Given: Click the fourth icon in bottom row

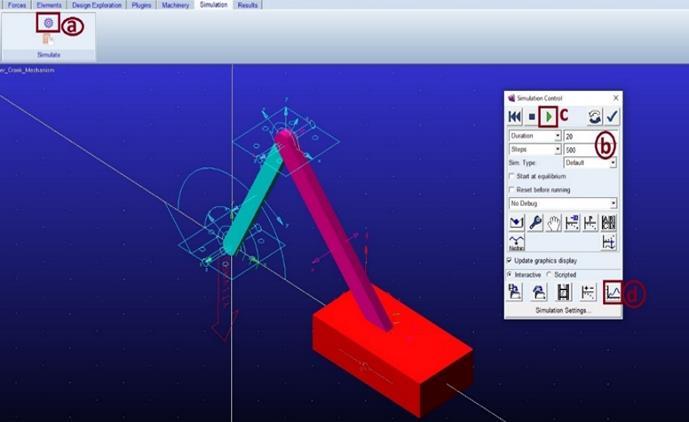Looking at the screenshot, I should click(588, 292).
